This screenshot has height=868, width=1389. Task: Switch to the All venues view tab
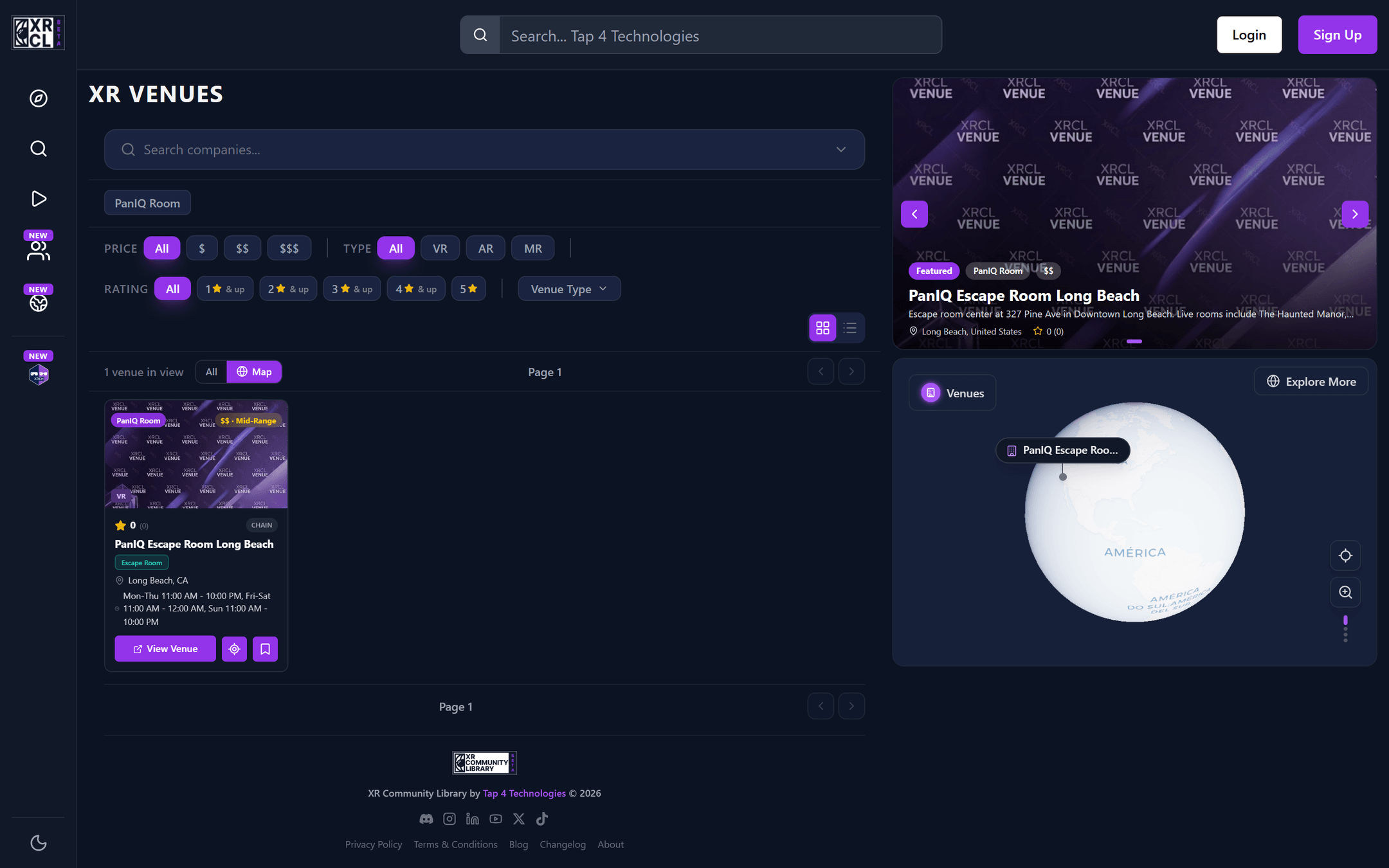211,372
